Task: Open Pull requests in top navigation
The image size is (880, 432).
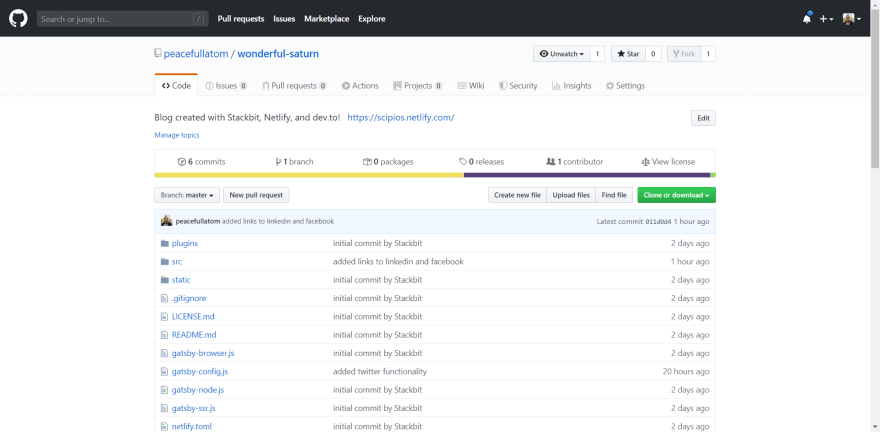Action: (x=241, y=19)
